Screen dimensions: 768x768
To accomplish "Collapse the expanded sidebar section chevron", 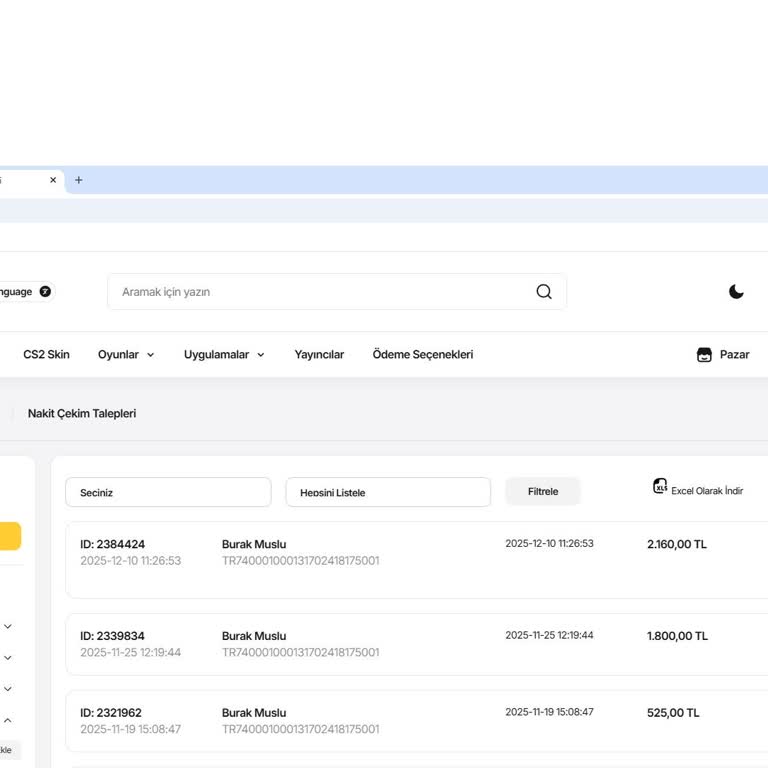I will pos(8,720).
